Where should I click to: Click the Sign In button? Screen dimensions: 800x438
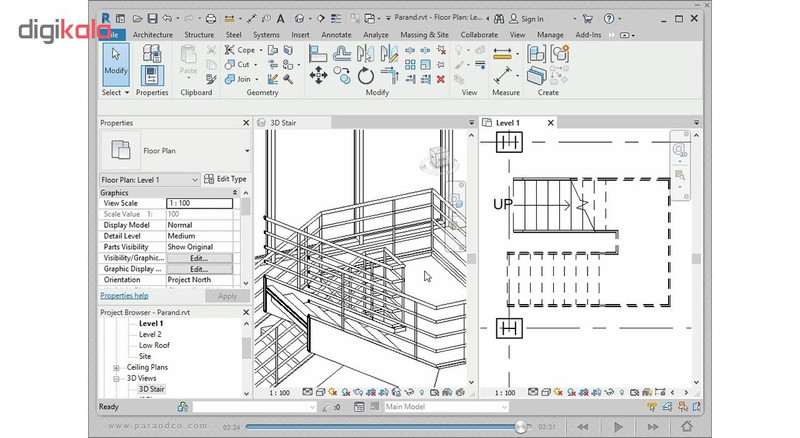tap(526, 19)
